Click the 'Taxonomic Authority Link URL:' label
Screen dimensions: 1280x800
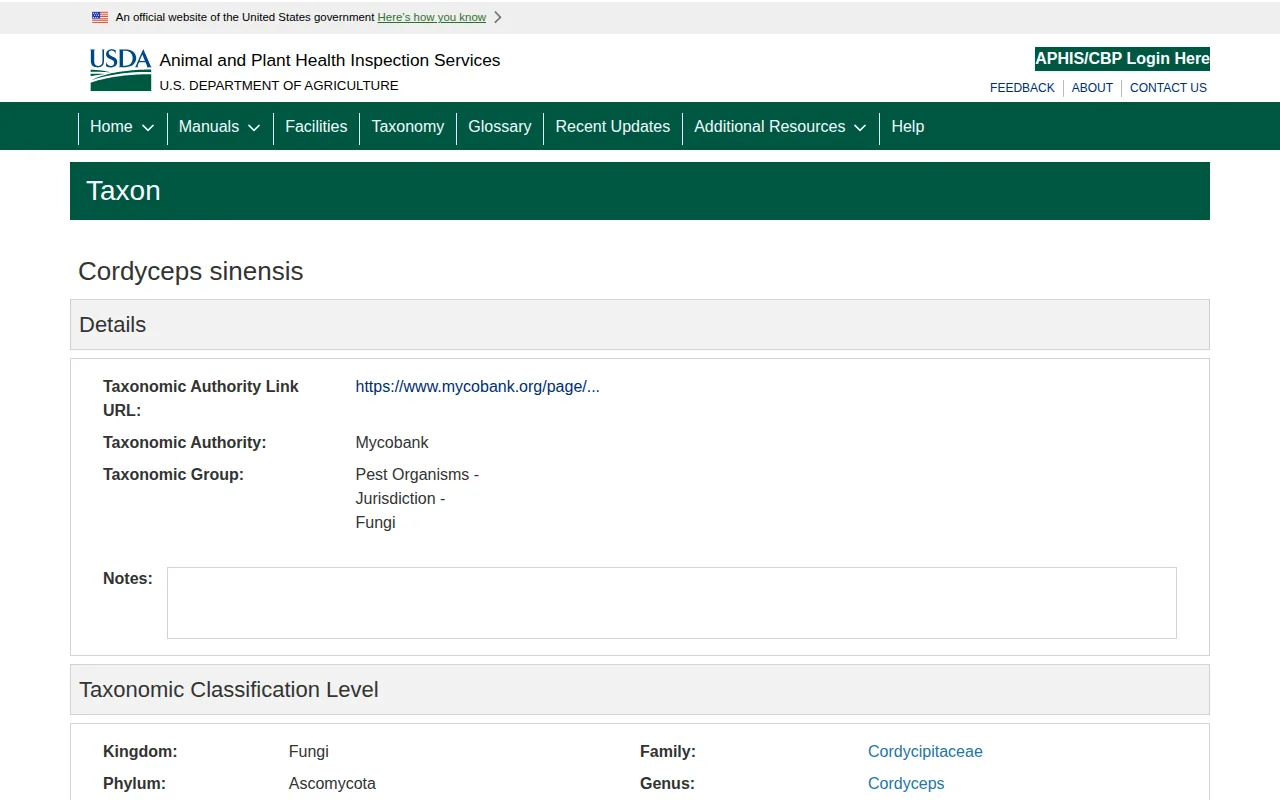(201, 399)
